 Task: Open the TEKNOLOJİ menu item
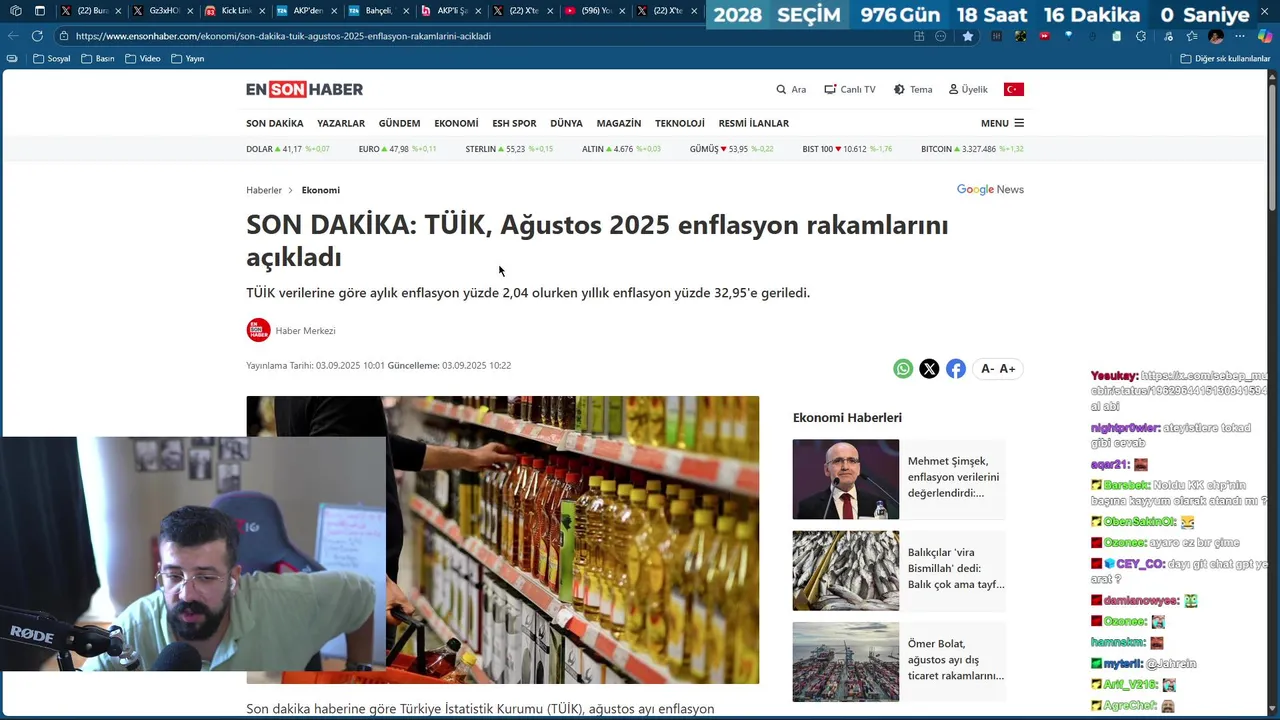pyautogui.click(x=680, y=123)
